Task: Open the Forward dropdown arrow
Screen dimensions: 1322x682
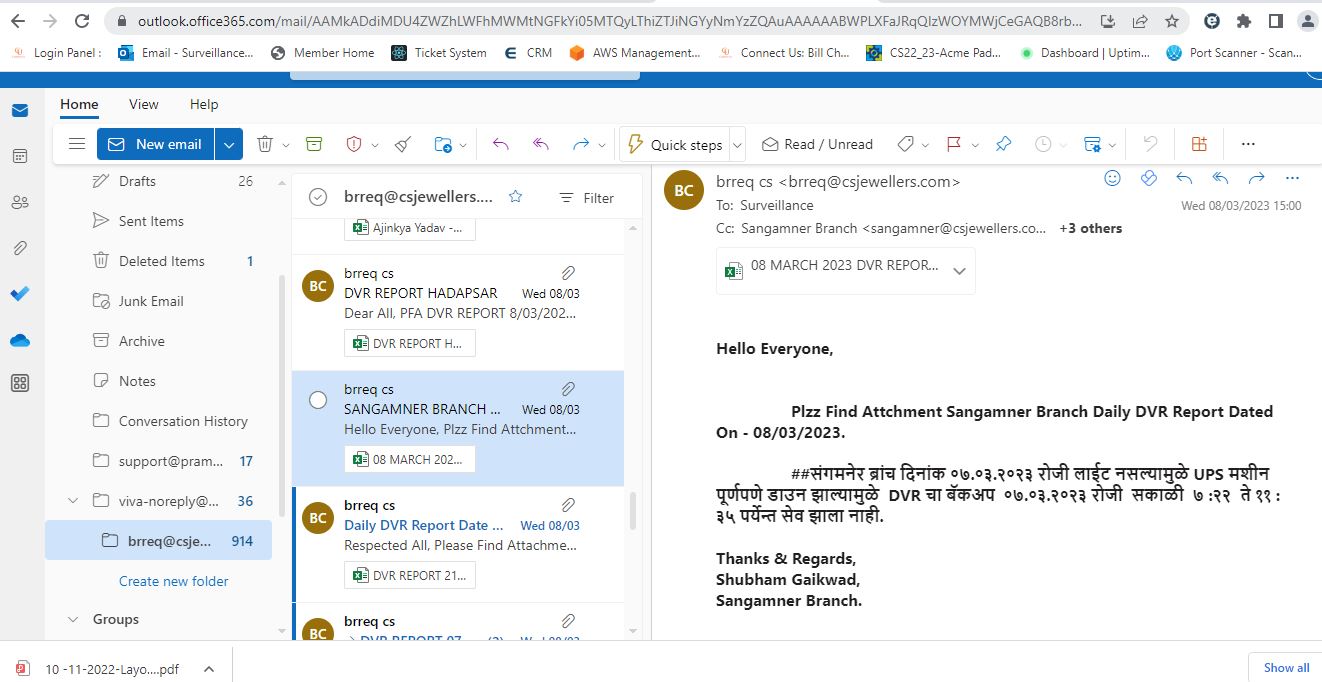Action: tap(602, 145)
